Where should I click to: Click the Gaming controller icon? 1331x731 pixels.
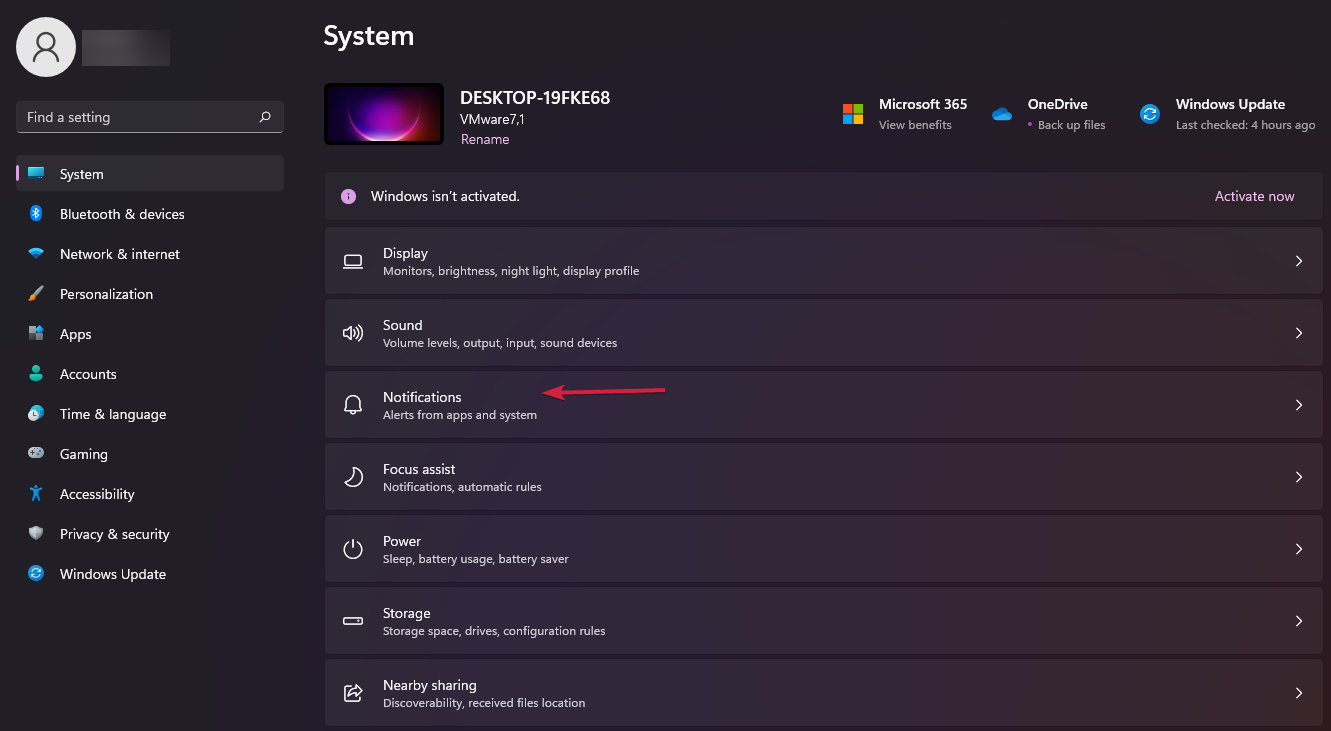(x=36, y=454)
